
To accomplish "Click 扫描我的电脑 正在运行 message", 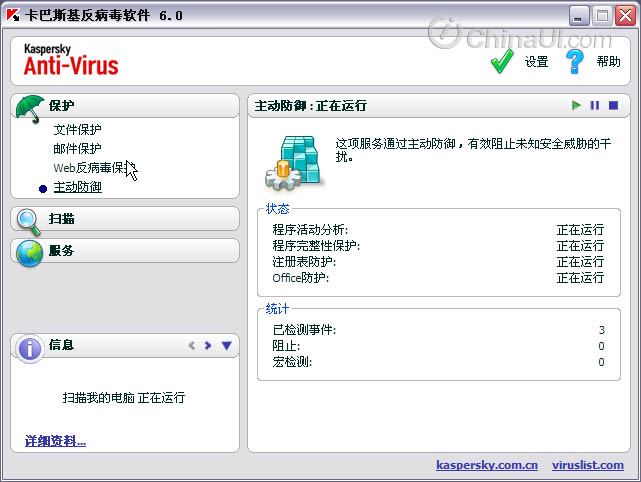I will click(x=124, y=397).
